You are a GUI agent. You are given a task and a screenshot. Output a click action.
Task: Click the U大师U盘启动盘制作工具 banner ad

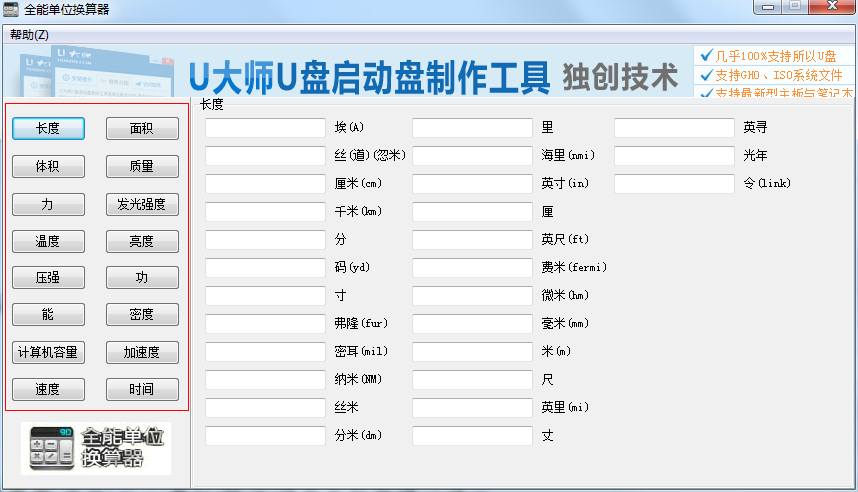point(430,72)
